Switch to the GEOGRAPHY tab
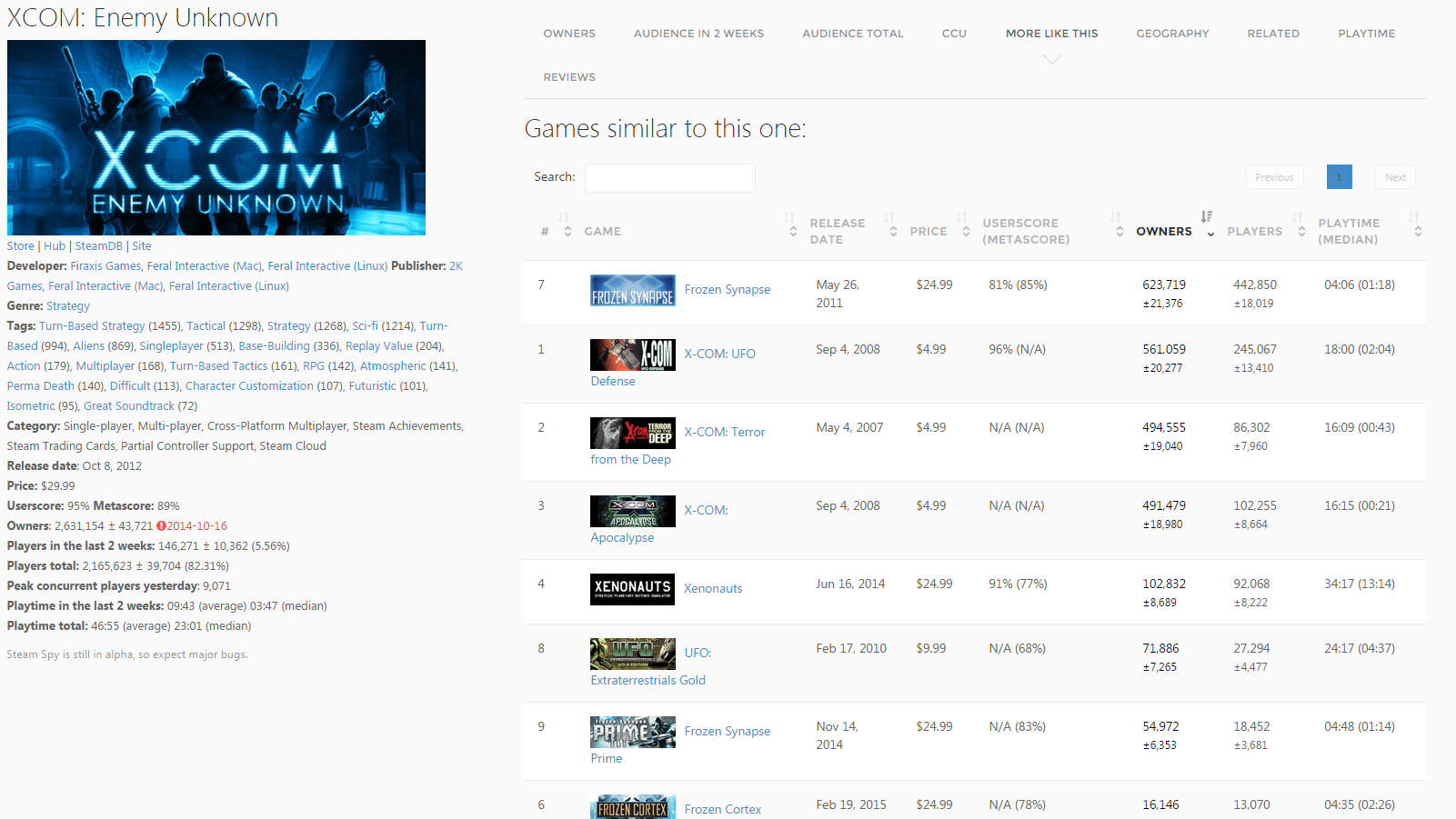1456x819 pixels. (1172, 33)
